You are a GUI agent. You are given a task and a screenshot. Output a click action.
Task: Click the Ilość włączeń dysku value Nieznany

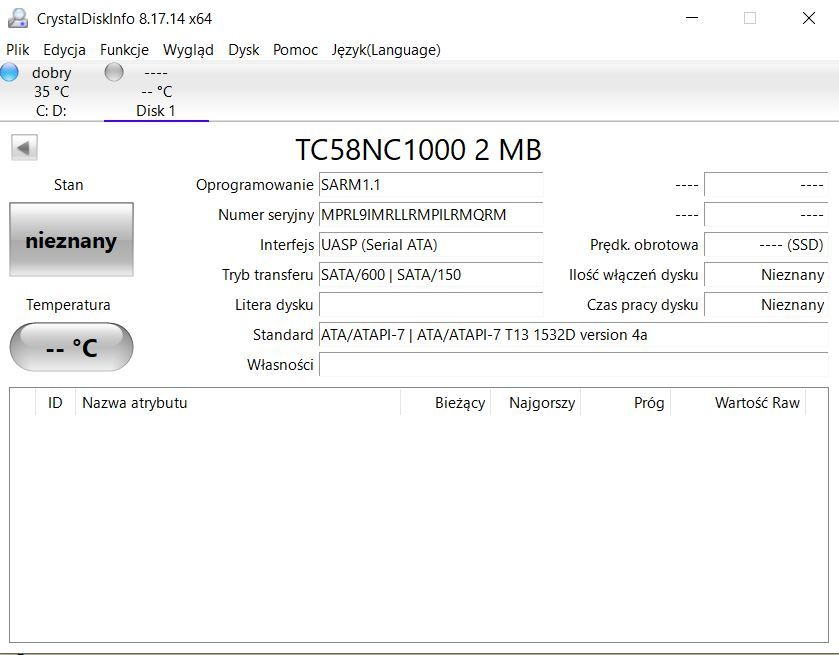tap(766, 275)
